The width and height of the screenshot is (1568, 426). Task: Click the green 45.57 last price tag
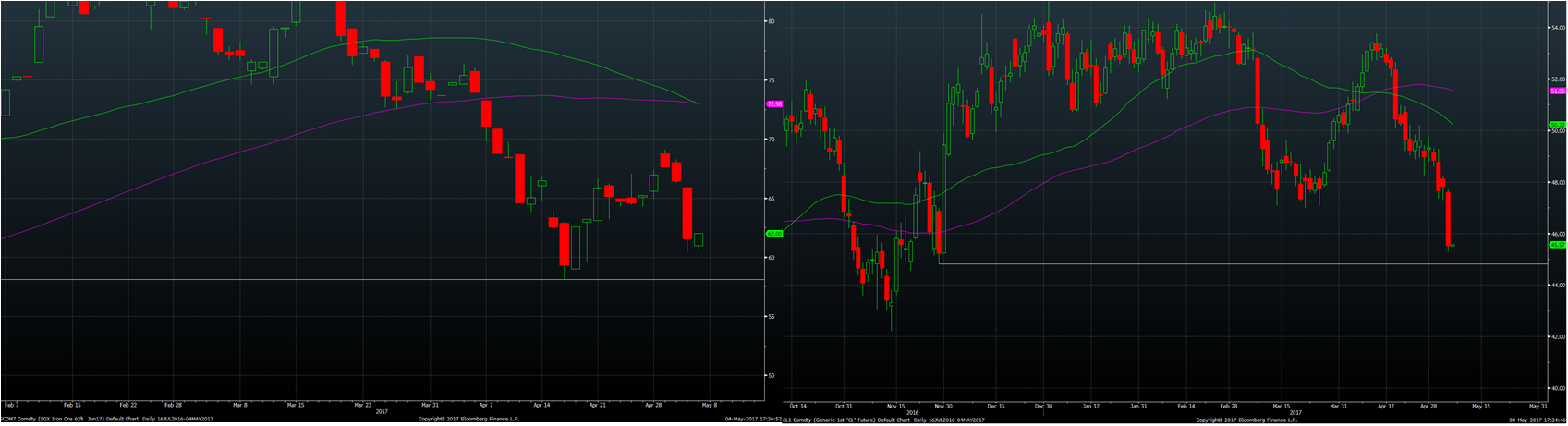click(1558, 245)
